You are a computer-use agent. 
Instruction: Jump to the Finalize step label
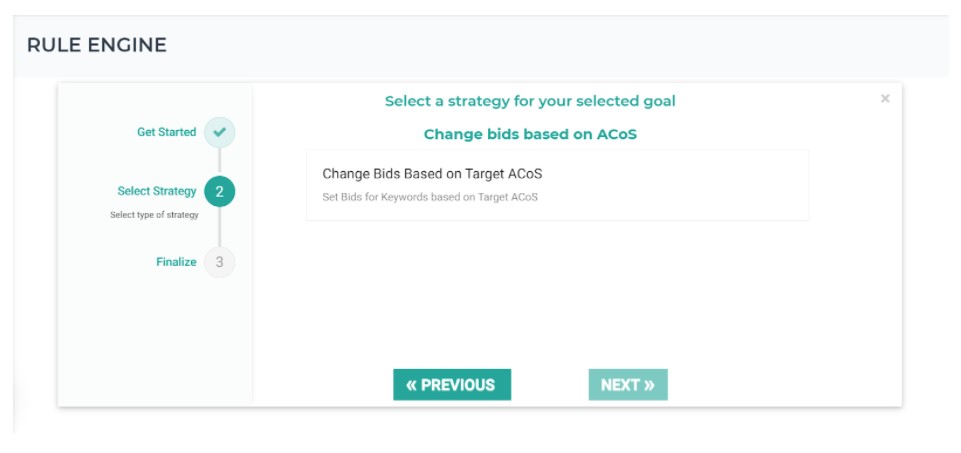point(176,262)
